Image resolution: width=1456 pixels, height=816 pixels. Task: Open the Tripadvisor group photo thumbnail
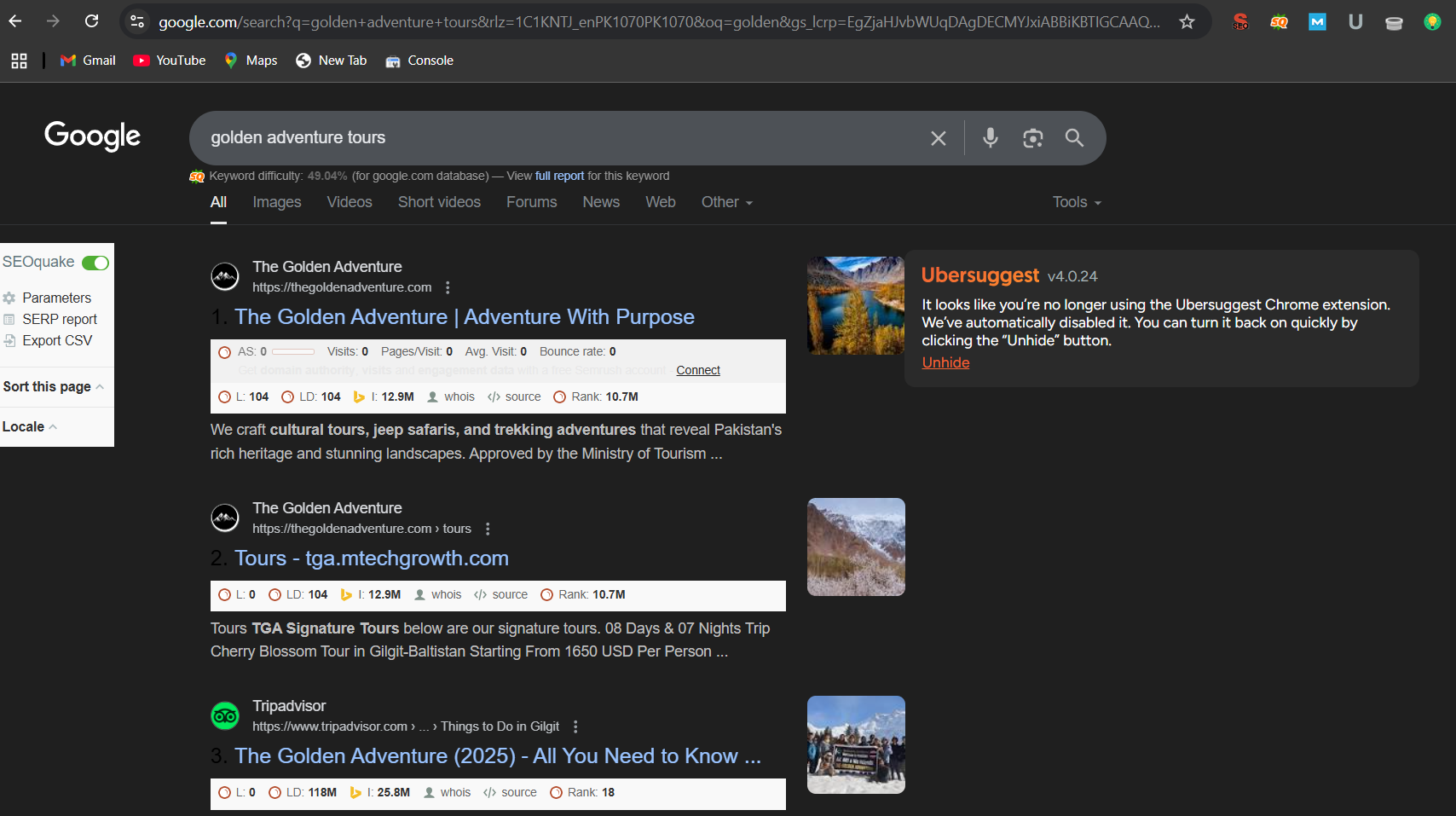pos(856,744)
